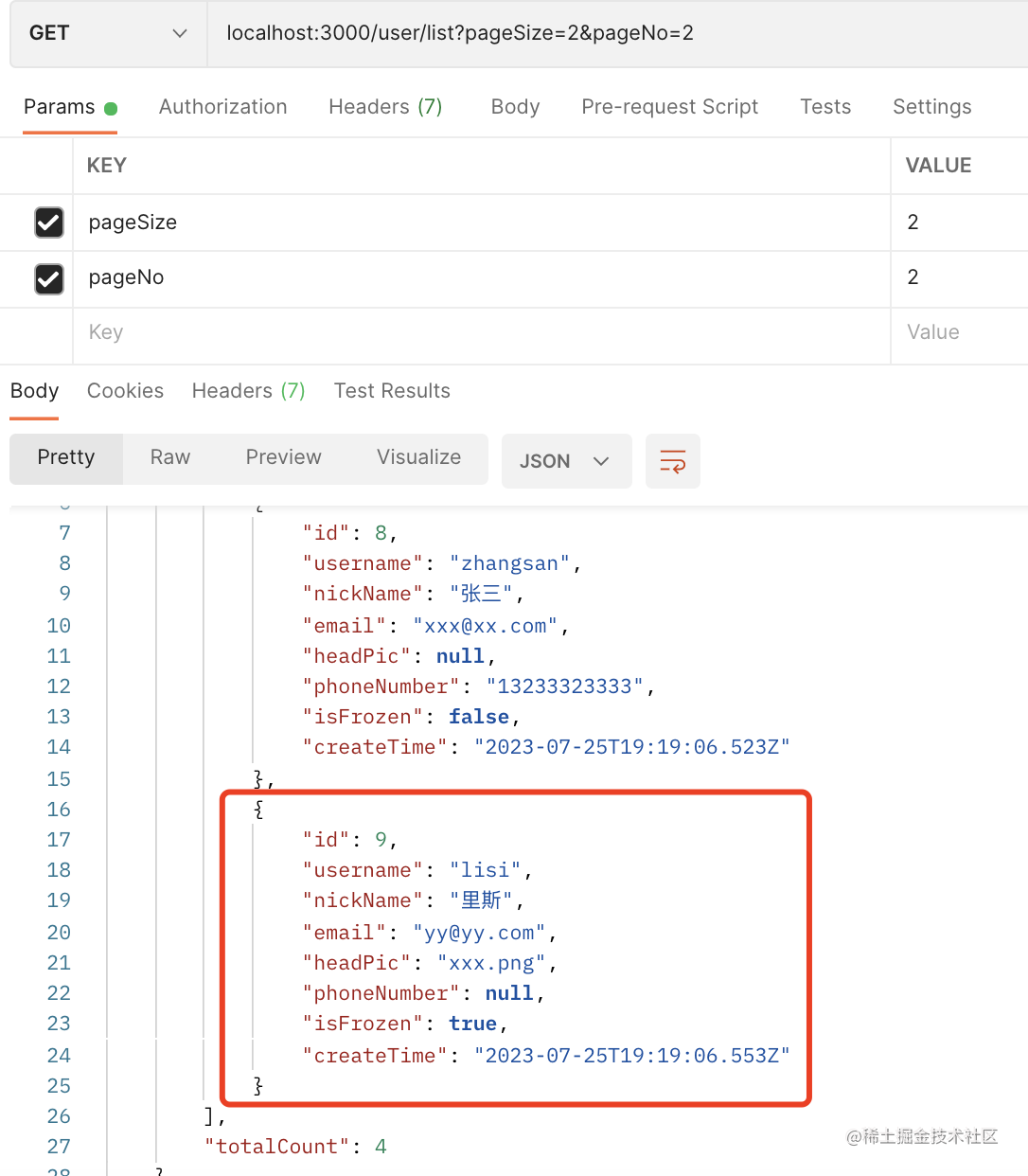Open the Settings tab
Viewport: 1028px width, 1176px height.
click(x=931, y=107)
